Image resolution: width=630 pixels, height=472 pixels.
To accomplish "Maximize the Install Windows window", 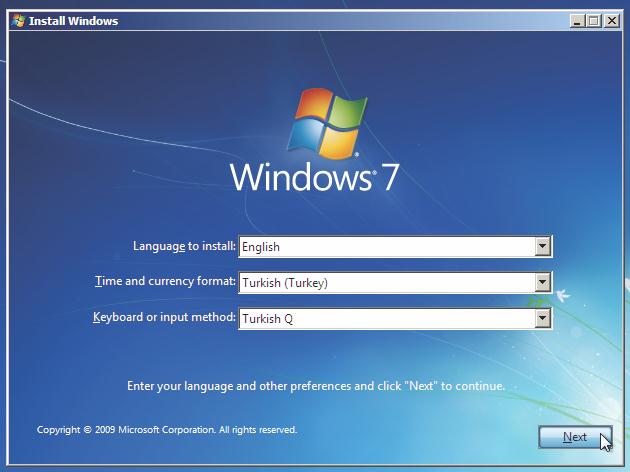I will click(x=594, y=21).
